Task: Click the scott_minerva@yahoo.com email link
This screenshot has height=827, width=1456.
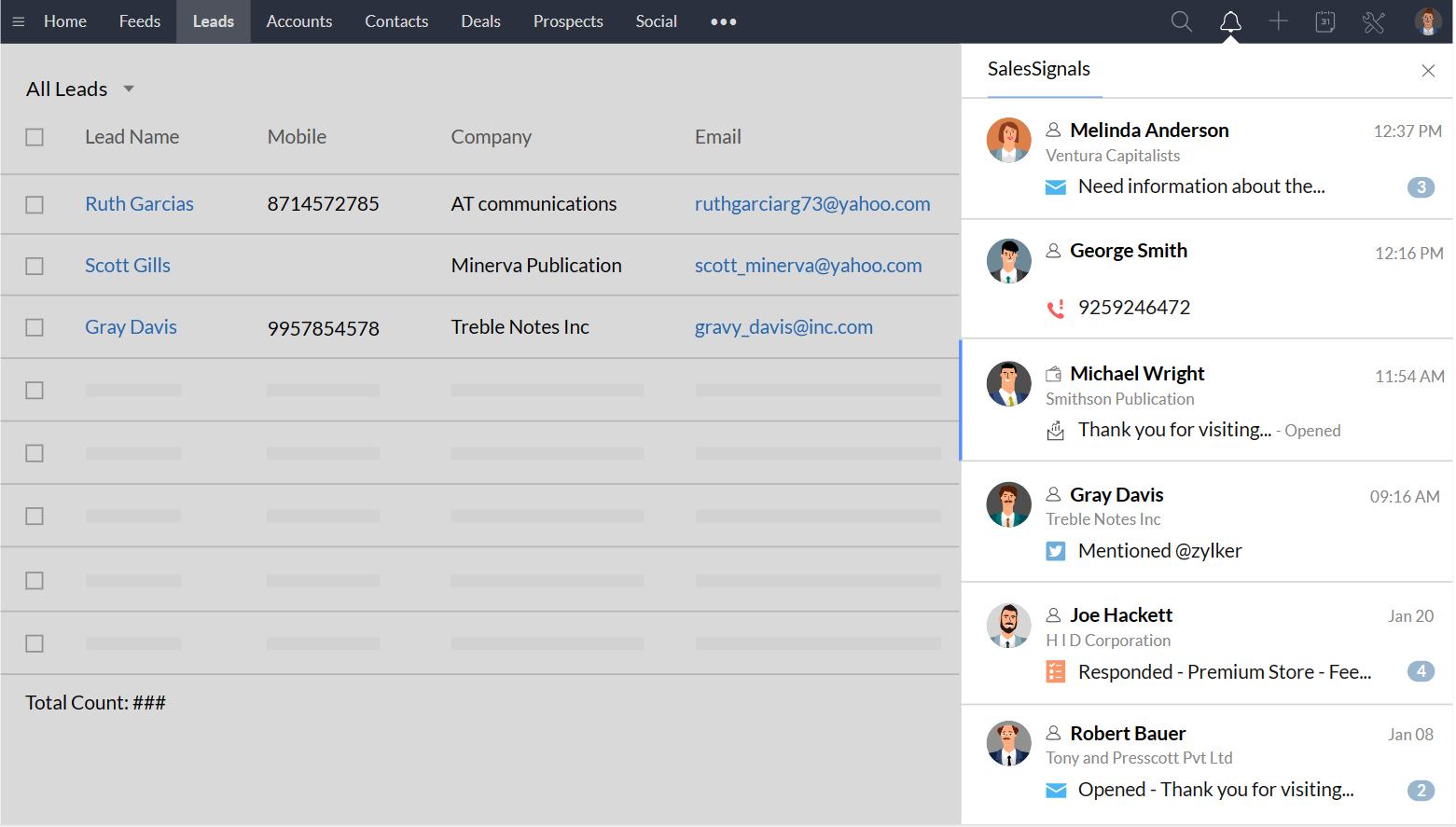Action: pos(808,266)
